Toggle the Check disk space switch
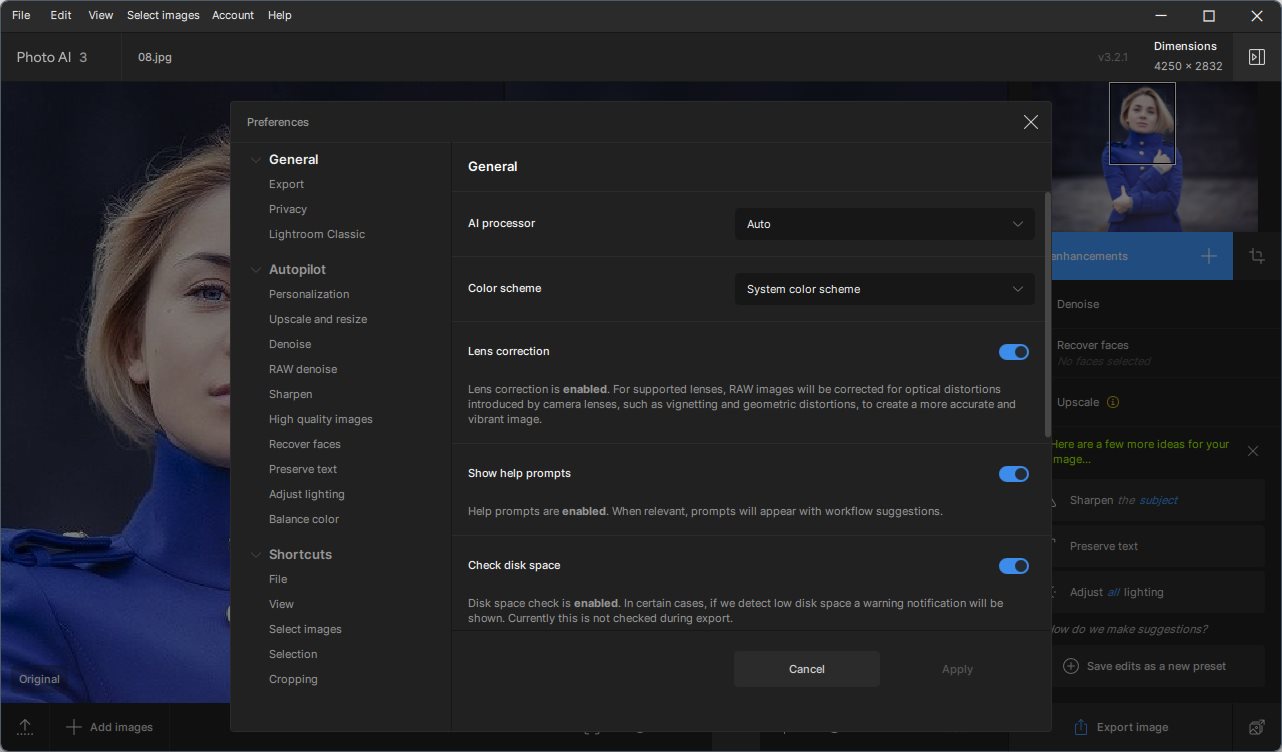Screen dimensions: 1282x752 click(1013, 566)
